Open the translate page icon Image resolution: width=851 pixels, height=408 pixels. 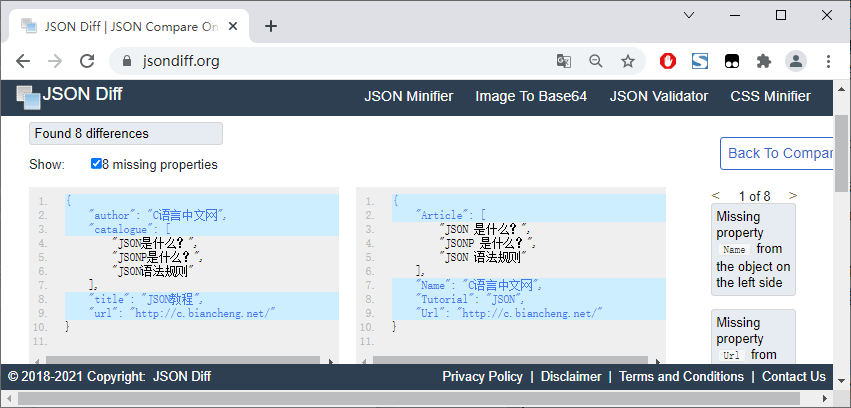[564, 61]
